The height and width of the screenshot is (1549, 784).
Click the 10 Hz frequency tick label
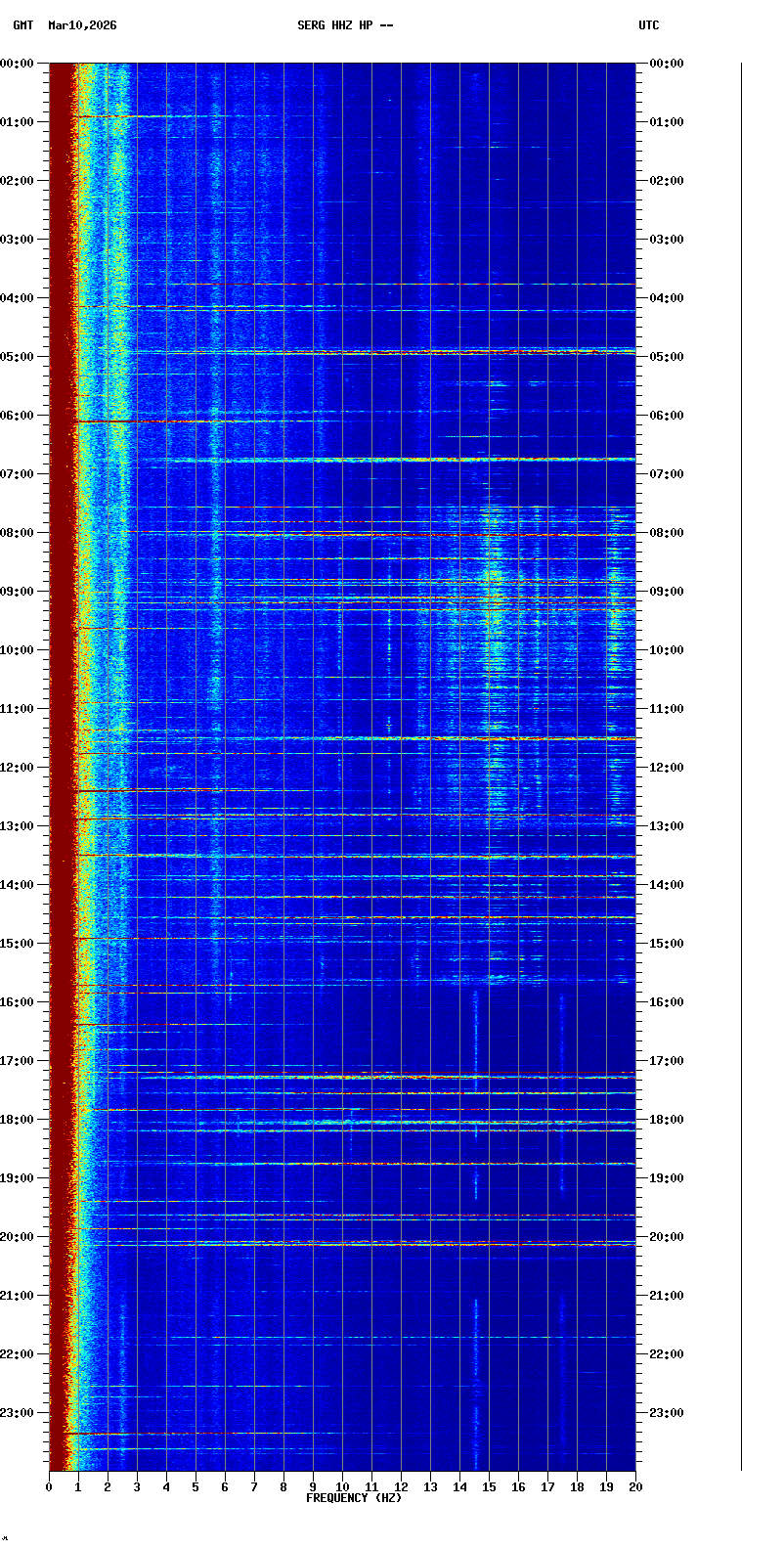(x=342, y=1487)
